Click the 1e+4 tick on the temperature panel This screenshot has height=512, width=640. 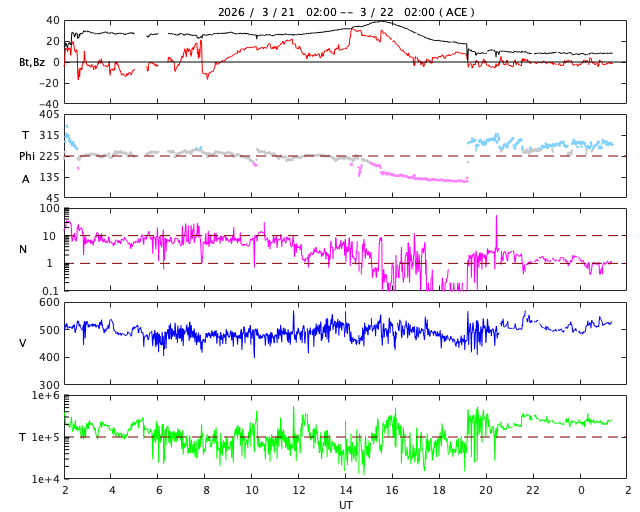click(45, 479)
